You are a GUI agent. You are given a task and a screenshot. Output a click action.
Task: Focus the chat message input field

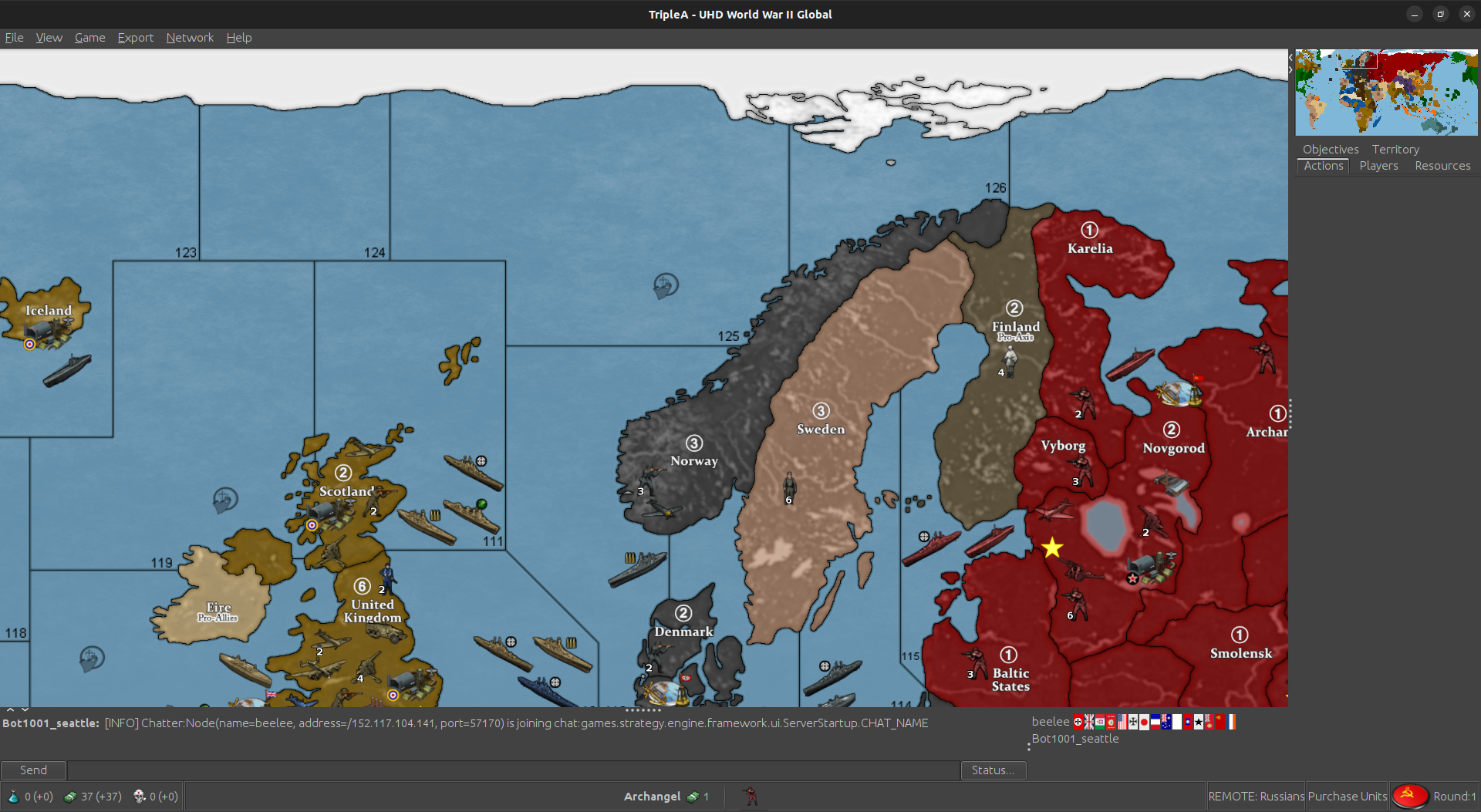[513, 770]
